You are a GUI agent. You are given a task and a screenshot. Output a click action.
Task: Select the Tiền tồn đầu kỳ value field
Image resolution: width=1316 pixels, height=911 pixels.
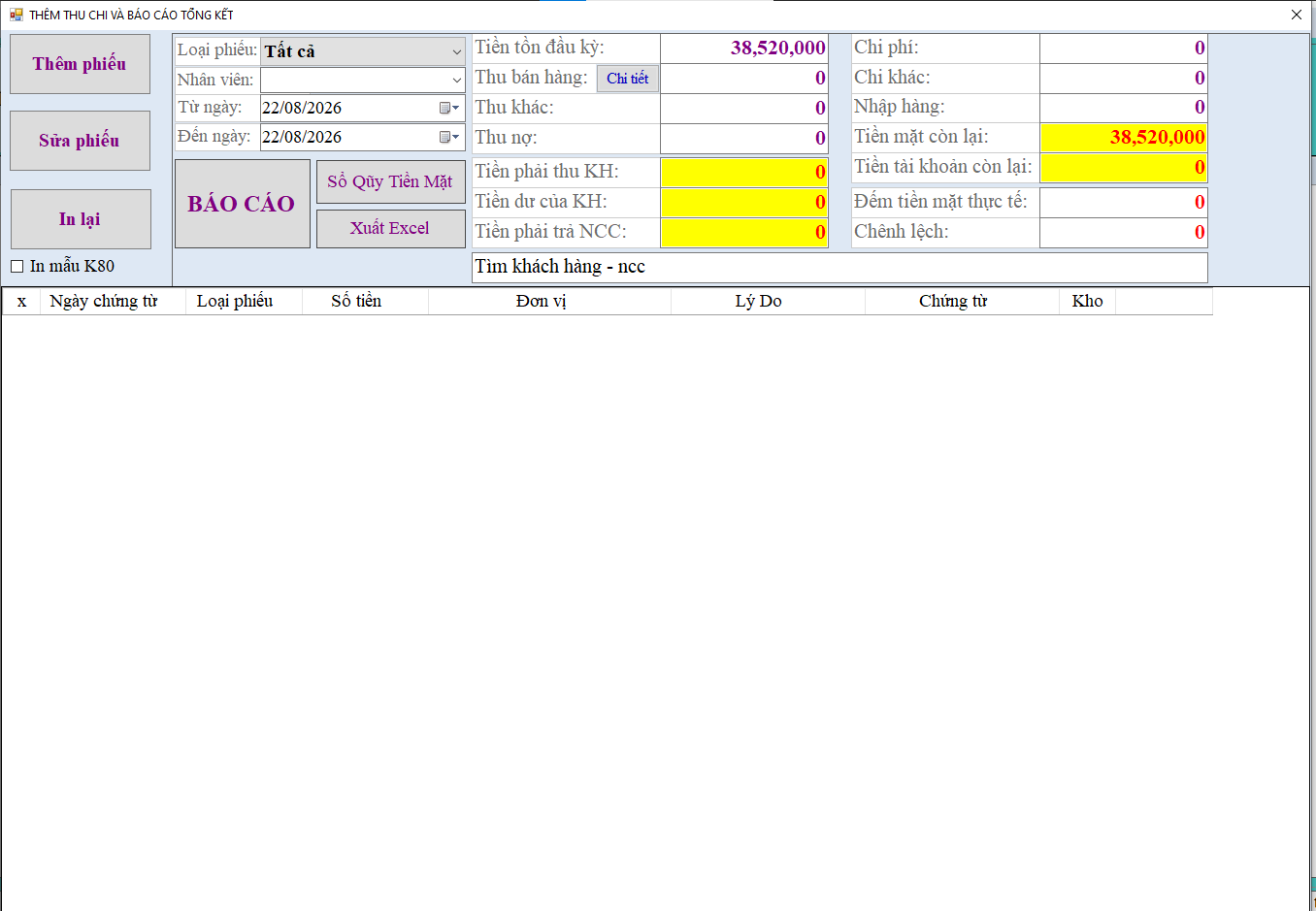tap(744, 49)
